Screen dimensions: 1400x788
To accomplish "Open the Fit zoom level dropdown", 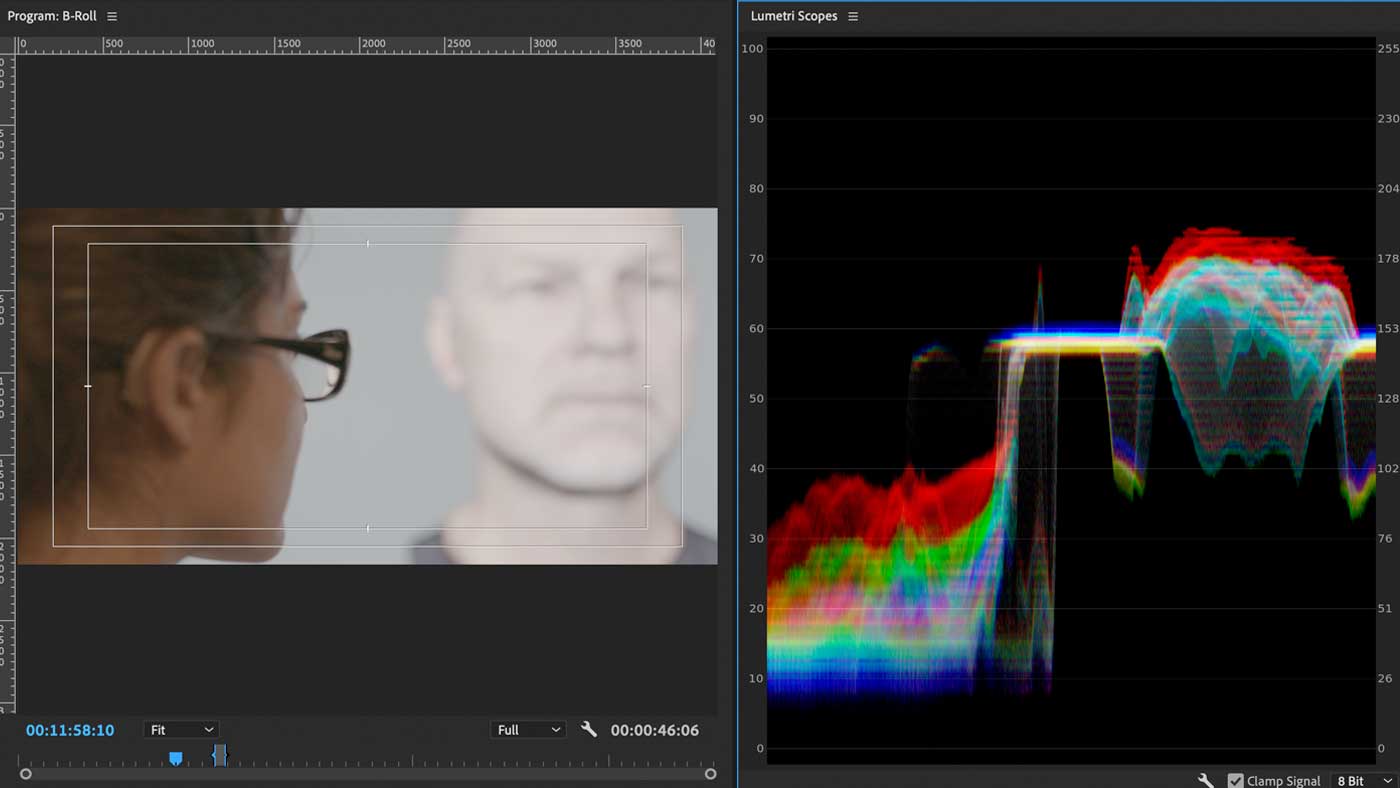I will 180,729.
